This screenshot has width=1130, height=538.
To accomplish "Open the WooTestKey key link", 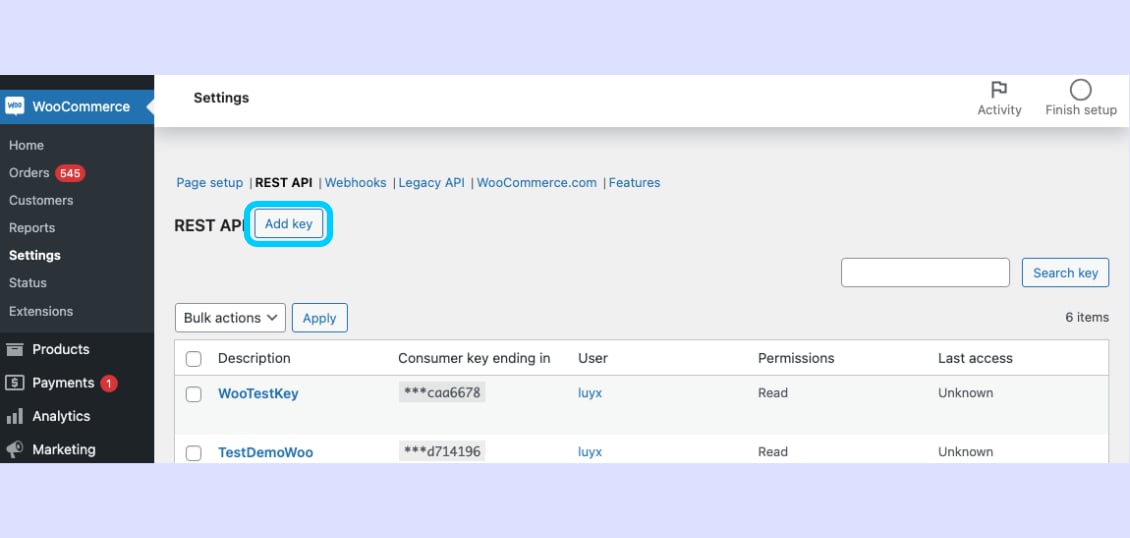I will [x=258, y=394].
